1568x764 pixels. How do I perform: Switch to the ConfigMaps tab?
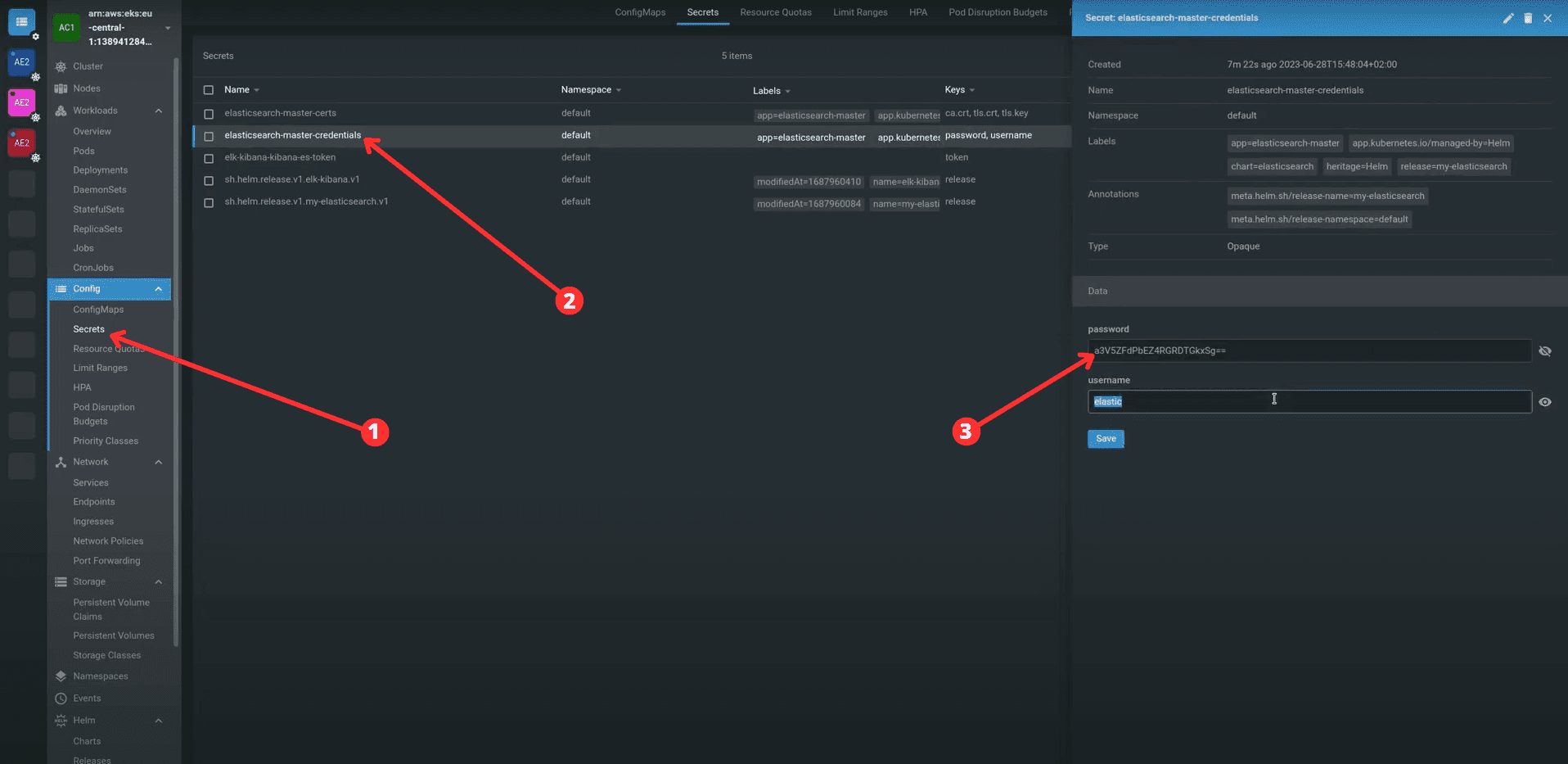[640, 12]
